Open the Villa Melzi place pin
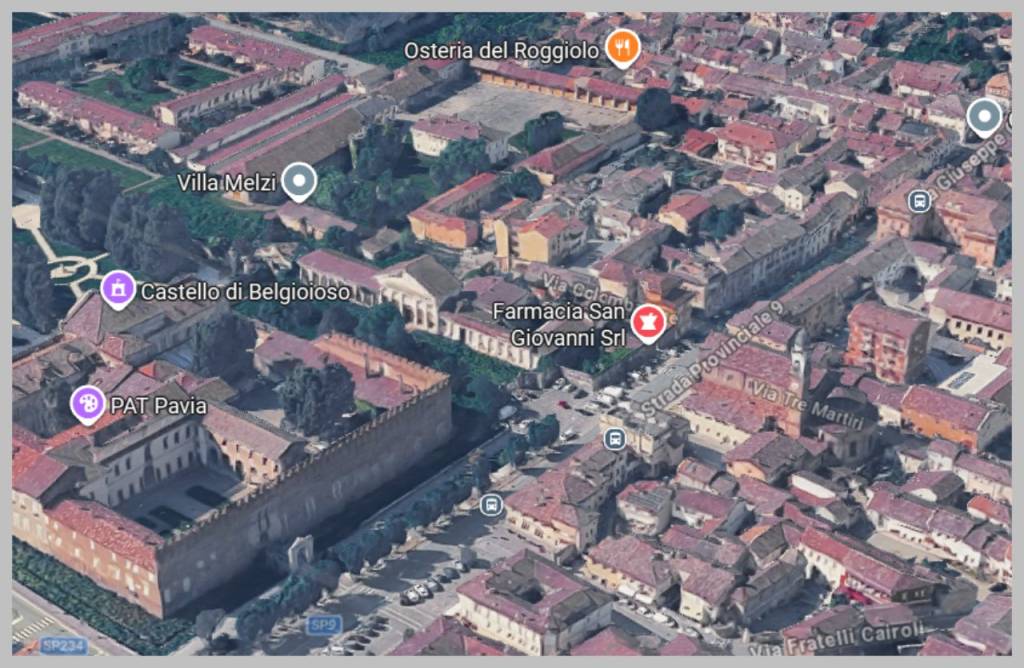 click(297, 182)
